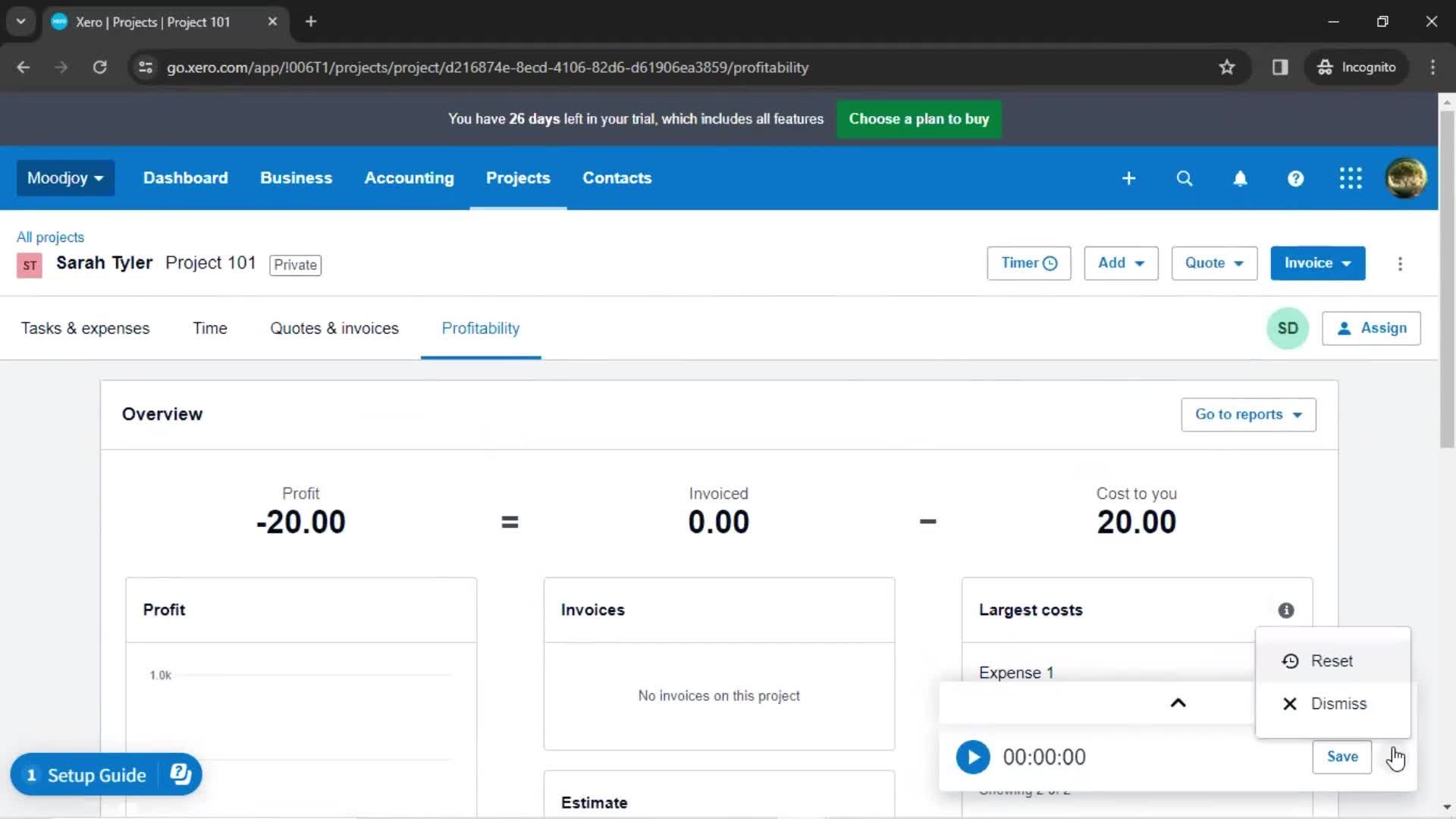Screen dimensions: 1456x819
Task: Open the Quote dropdown button
Action: click(1214, 263)
